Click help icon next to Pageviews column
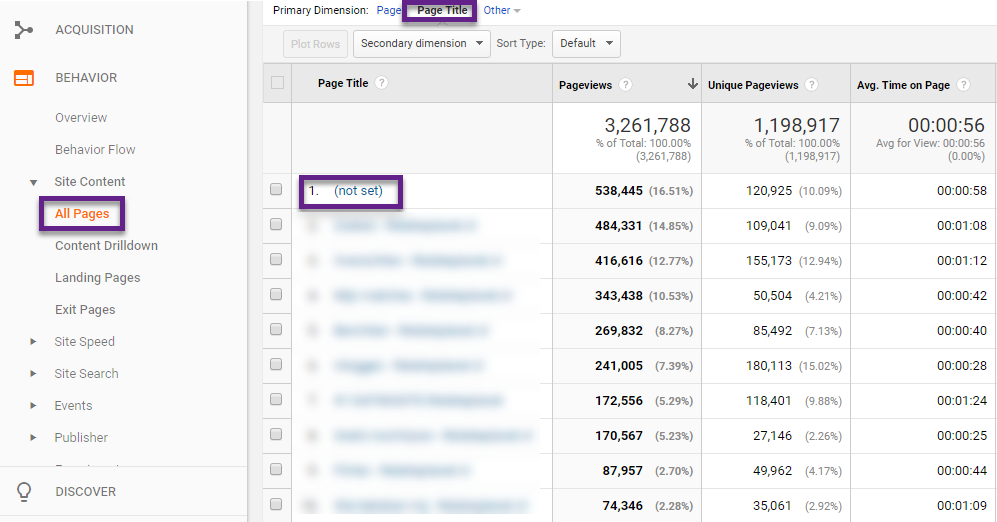Viewport: 997px width, 522px height. (x=626, y=85)
